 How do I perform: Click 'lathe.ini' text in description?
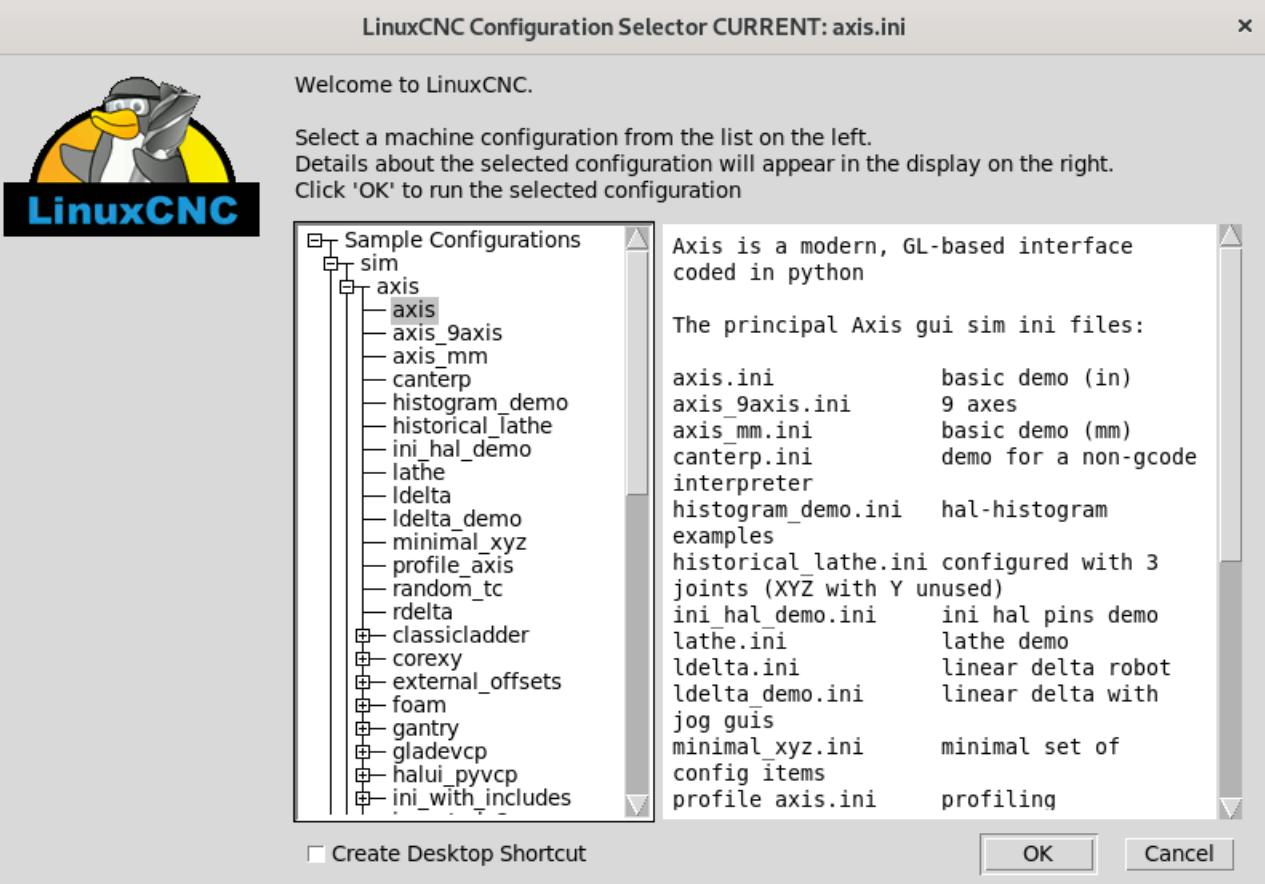point(729,642)
